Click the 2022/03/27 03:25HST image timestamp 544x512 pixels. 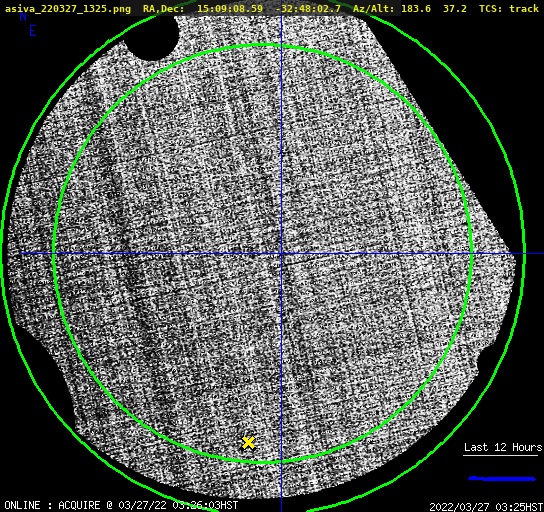coord(486,507)
